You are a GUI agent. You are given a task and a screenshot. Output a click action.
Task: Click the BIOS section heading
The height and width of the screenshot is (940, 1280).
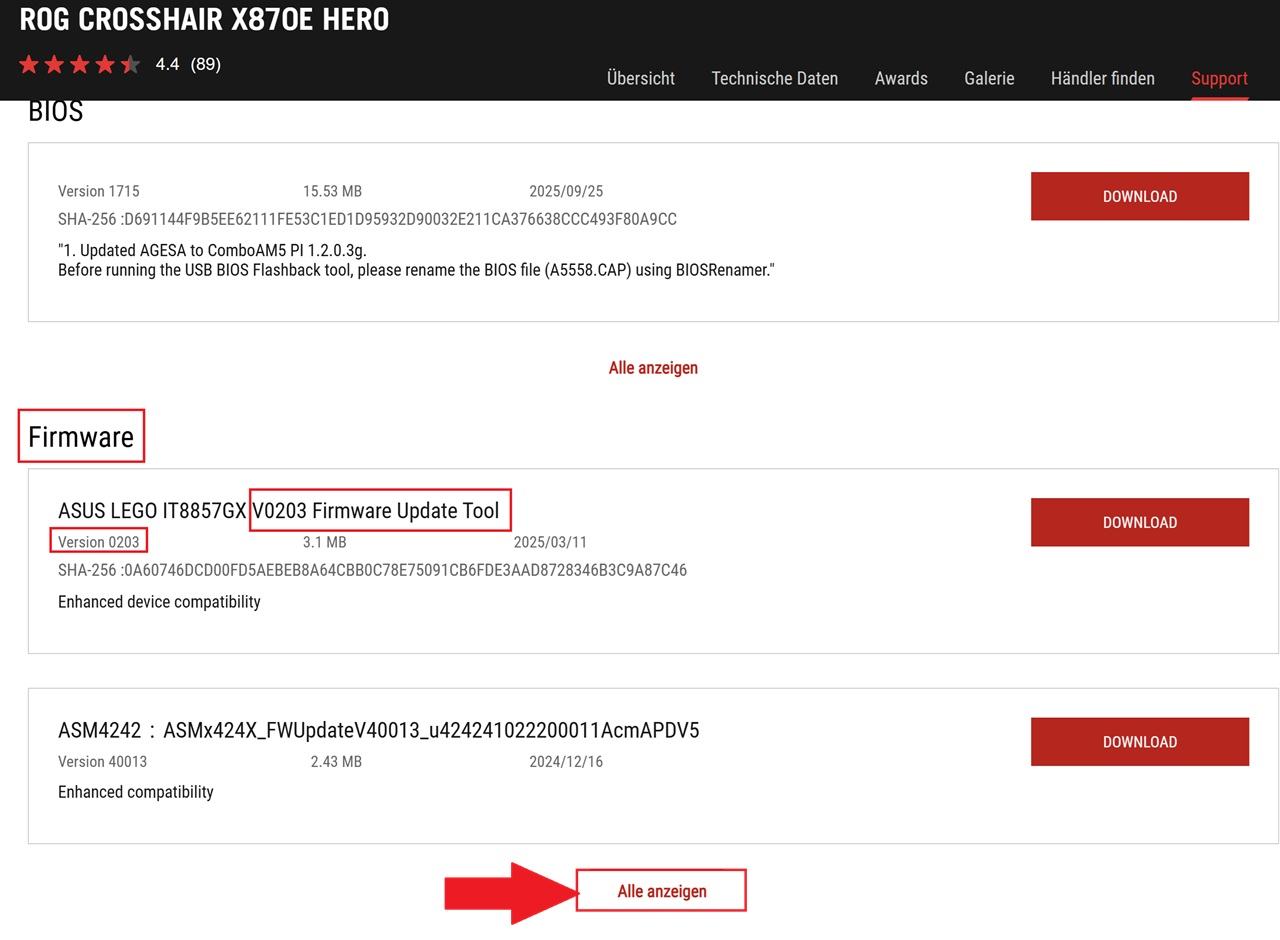tap(55, 111)
